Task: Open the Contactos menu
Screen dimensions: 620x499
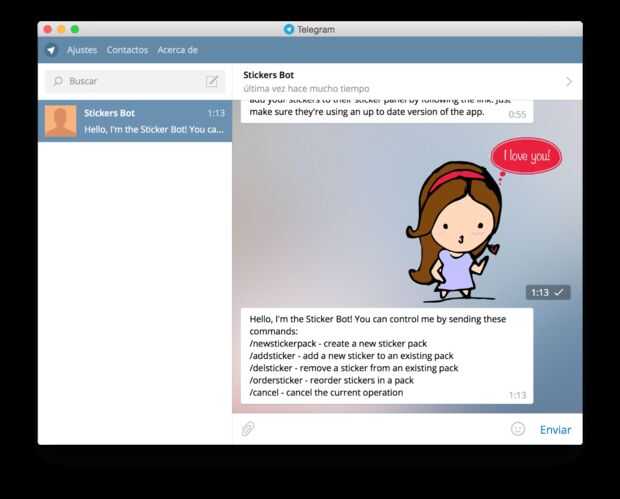Action: (127, 50)
